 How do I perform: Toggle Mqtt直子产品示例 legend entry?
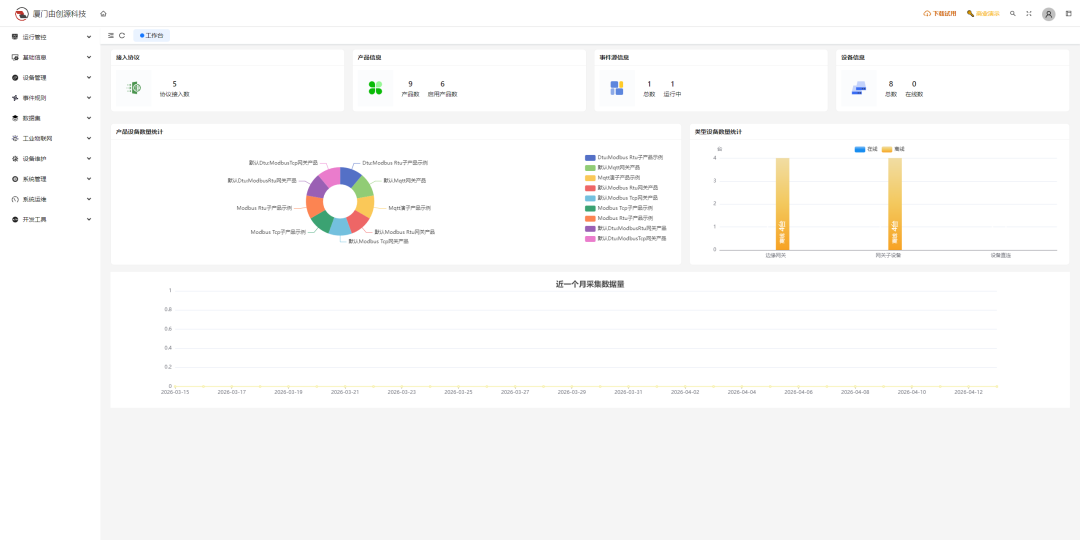626,178
